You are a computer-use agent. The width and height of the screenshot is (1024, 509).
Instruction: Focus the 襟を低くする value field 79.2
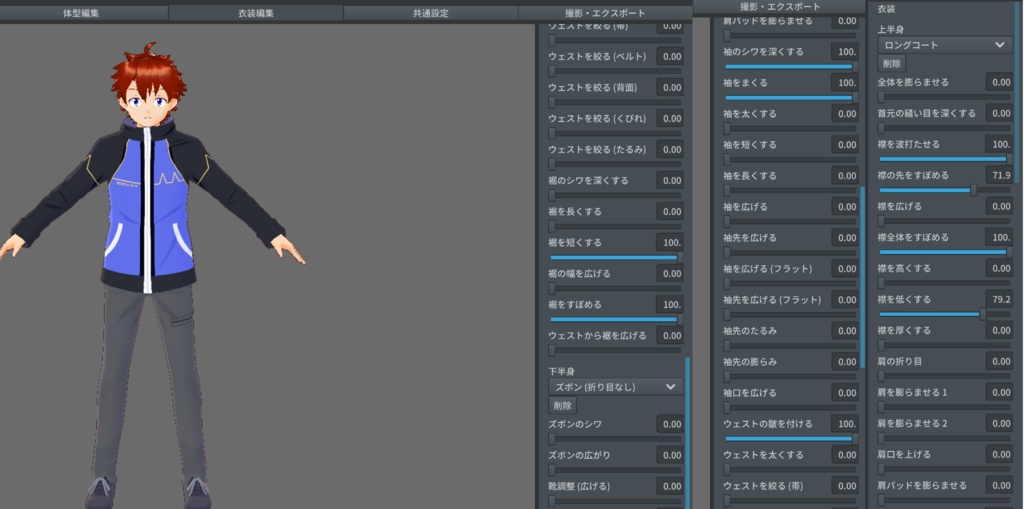999,299
